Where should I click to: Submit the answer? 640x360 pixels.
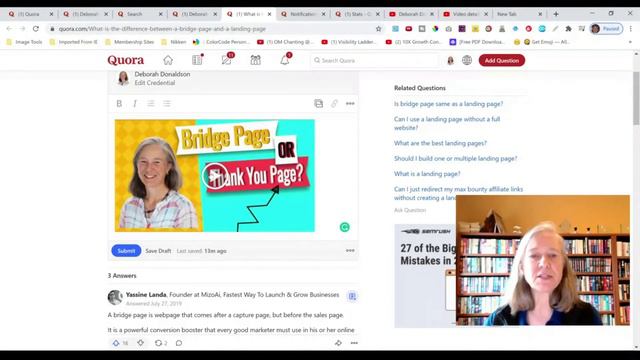click(x=126, y=251)
